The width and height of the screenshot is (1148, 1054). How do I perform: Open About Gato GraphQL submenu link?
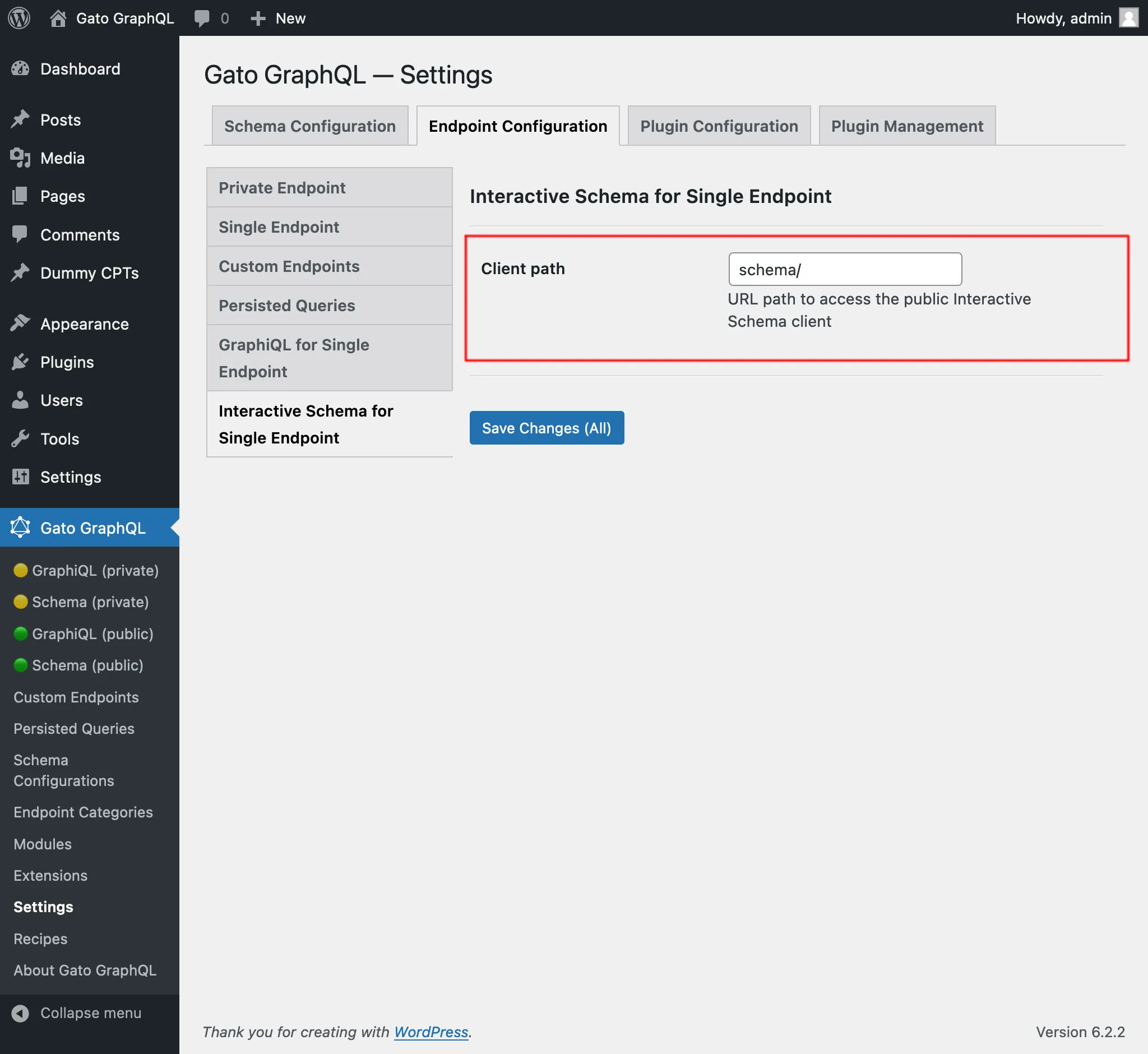(x=85, y=970)
